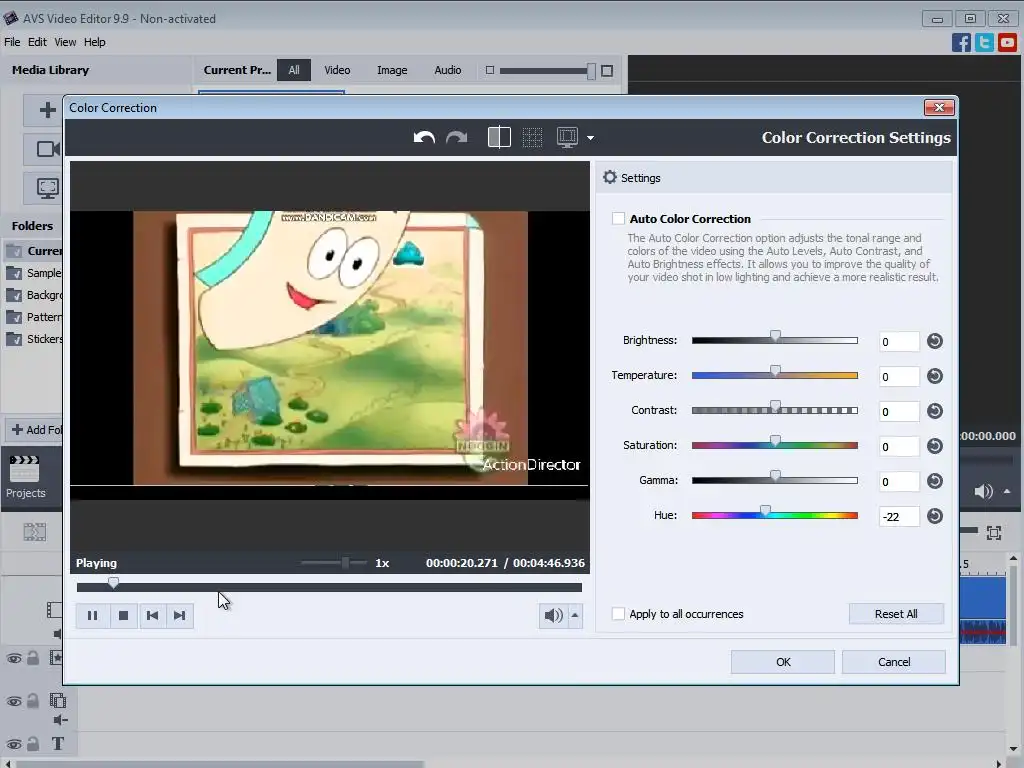Reset the Temperature value
Viewport: 1024px width, 768px height.
pyautogui.click(x=935, y=376)
